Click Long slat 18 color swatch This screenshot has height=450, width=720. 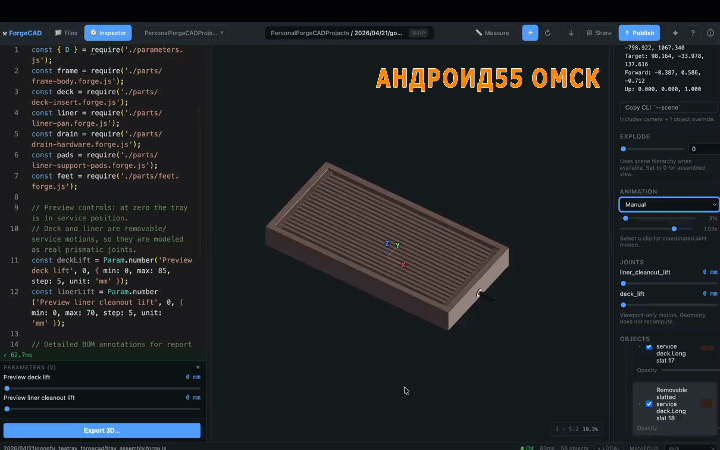pyautogui.click(x=706, y=404)
